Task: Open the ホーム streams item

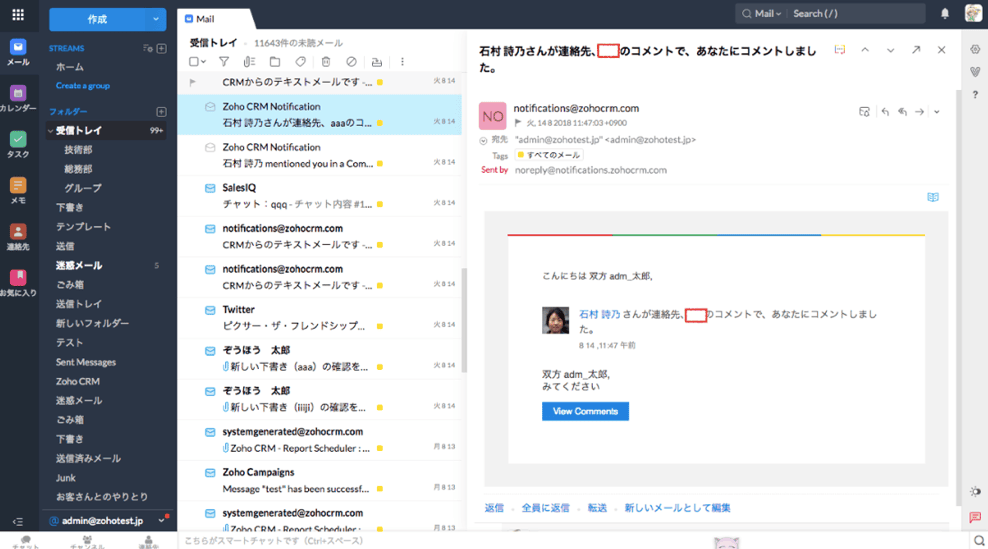Action: tap(70, 67)
